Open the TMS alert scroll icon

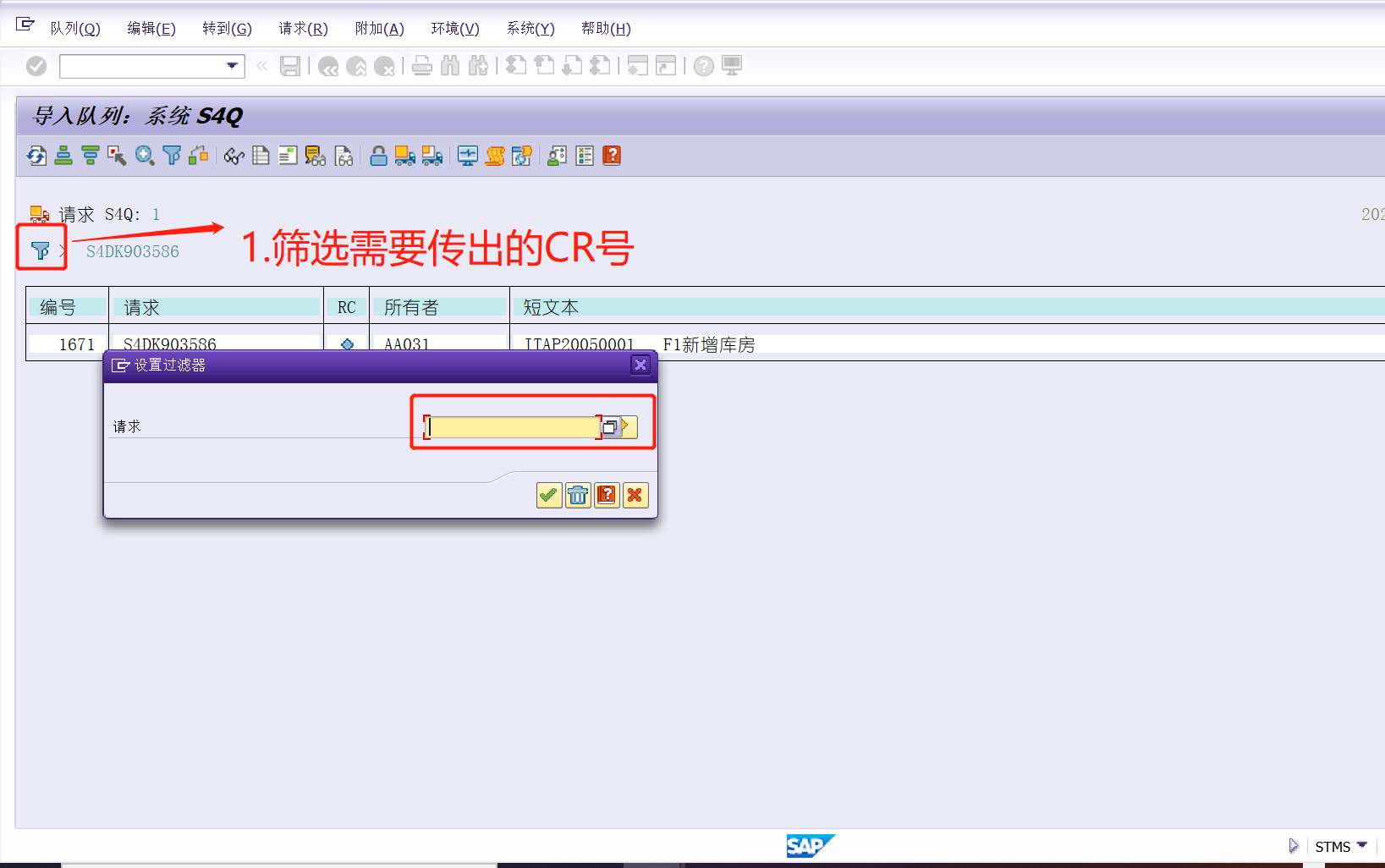[x=494, y=156]
